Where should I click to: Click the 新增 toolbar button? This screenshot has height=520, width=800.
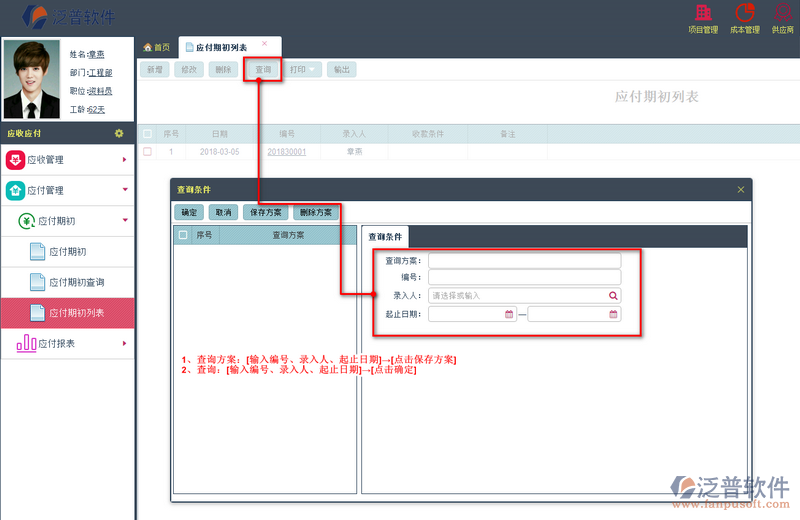155,69
